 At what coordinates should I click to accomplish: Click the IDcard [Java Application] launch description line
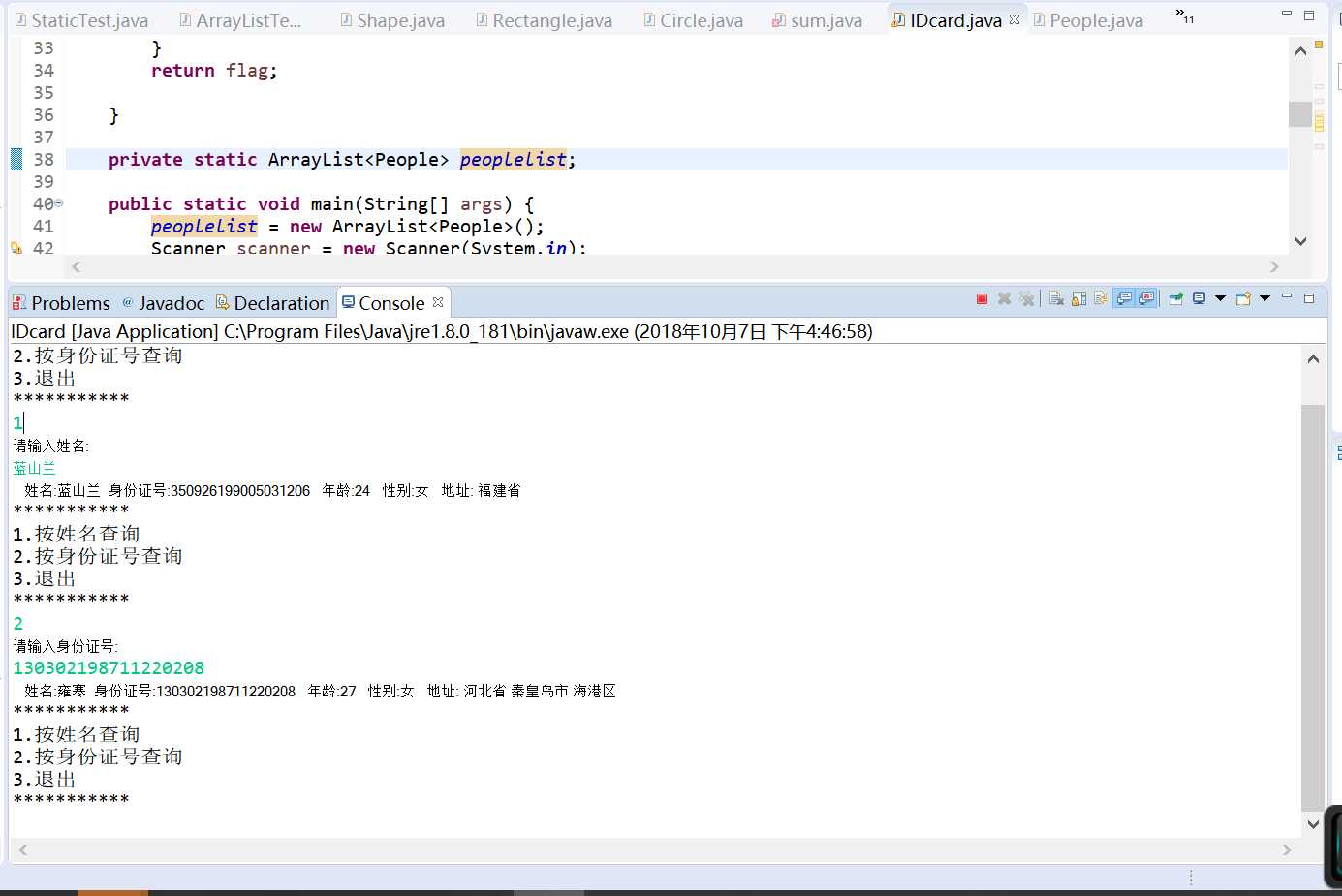pos(442,331)
